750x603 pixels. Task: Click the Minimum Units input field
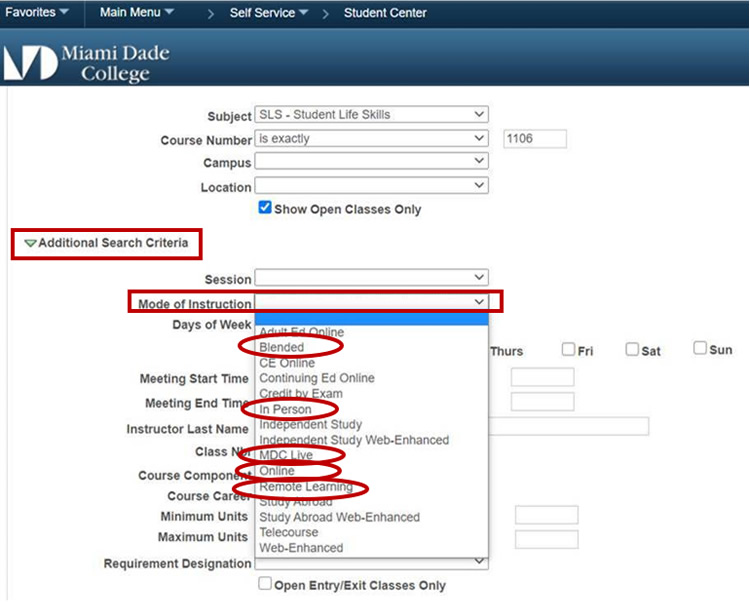(x=547, y=515)
